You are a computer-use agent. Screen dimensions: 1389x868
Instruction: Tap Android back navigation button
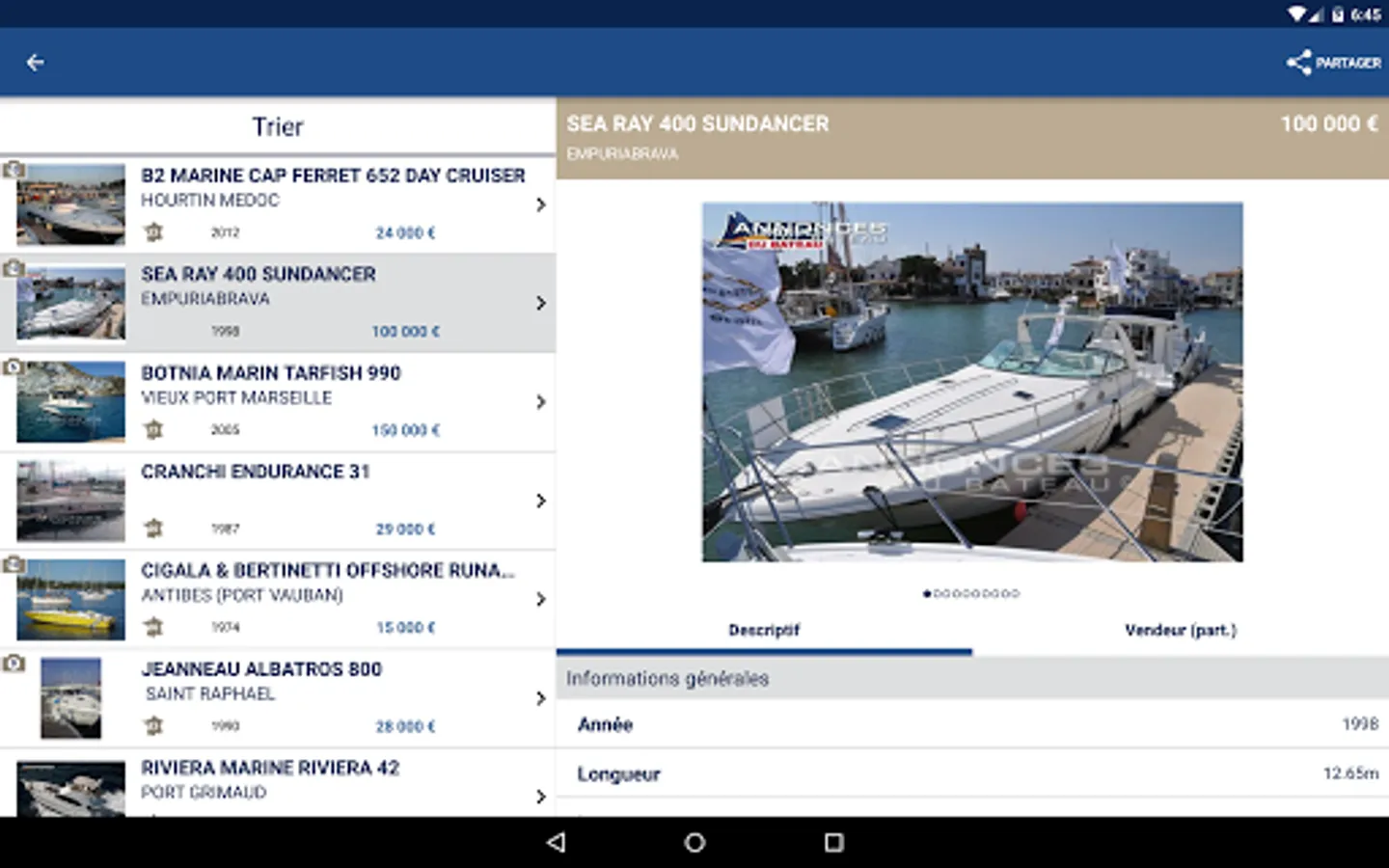pos(556,842)
